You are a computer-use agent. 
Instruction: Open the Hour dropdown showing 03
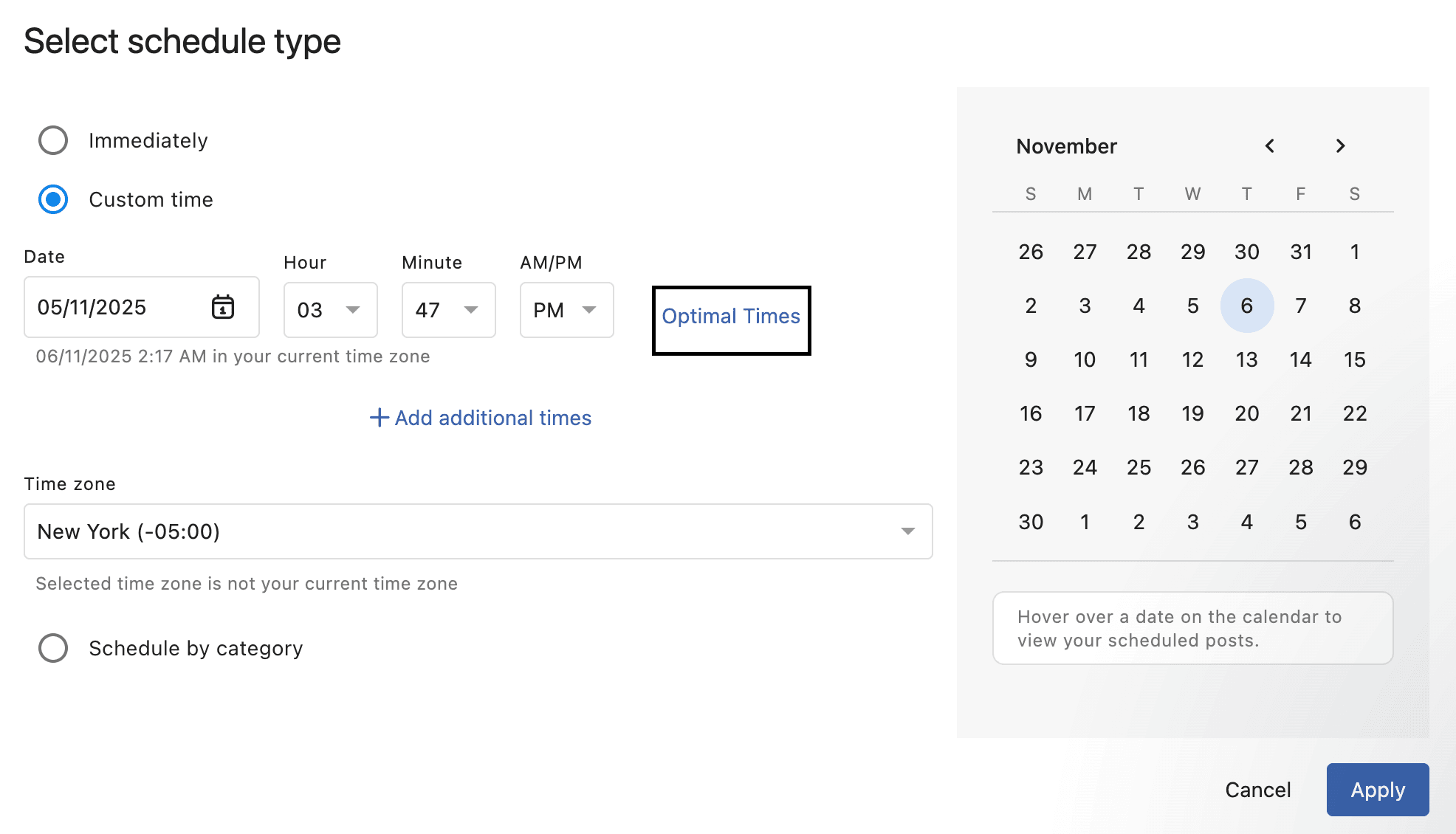click(330, 310)
